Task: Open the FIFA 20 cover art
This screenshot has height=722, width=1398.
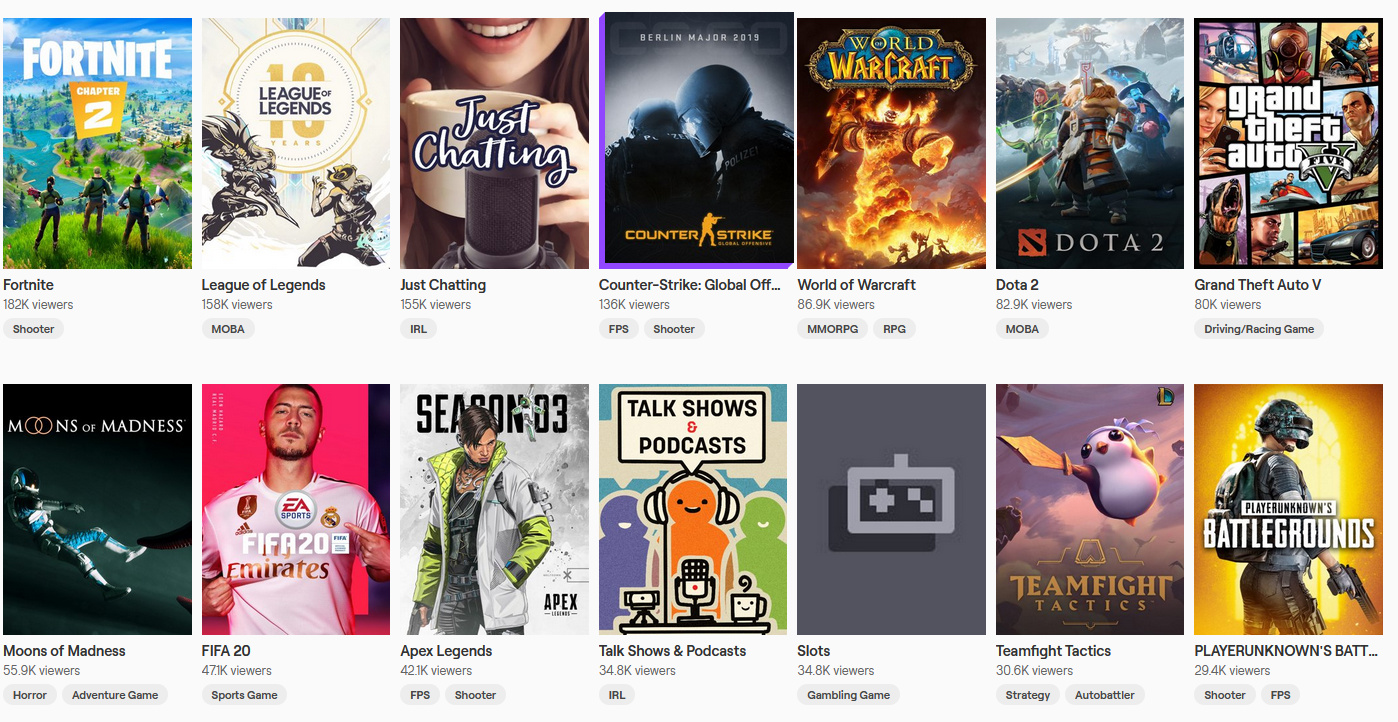Action: click(x=296, y=509)
